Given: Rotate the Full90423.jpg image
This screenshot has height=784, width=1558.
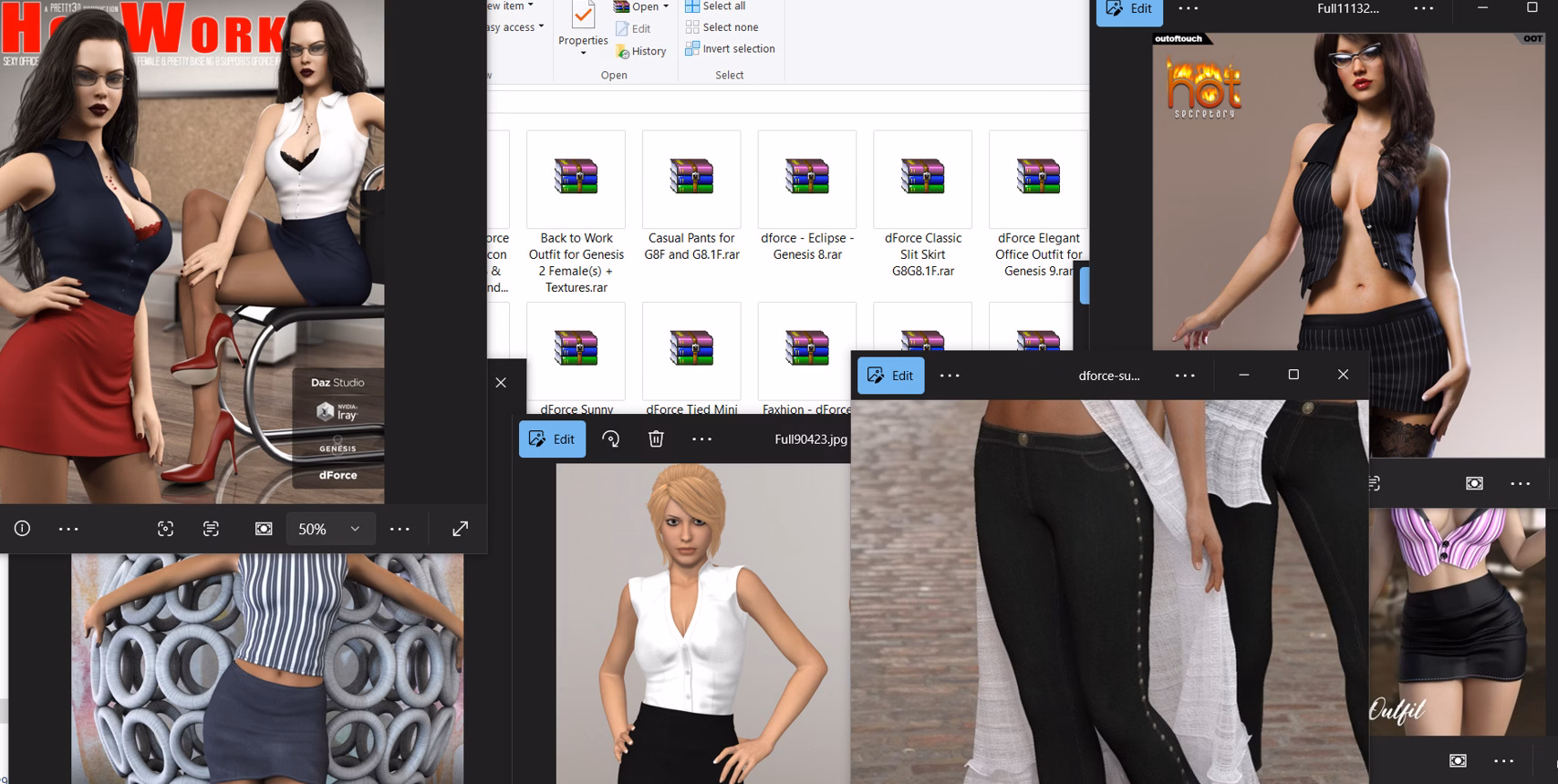Looking at the screenshot, I should point(611,439).
